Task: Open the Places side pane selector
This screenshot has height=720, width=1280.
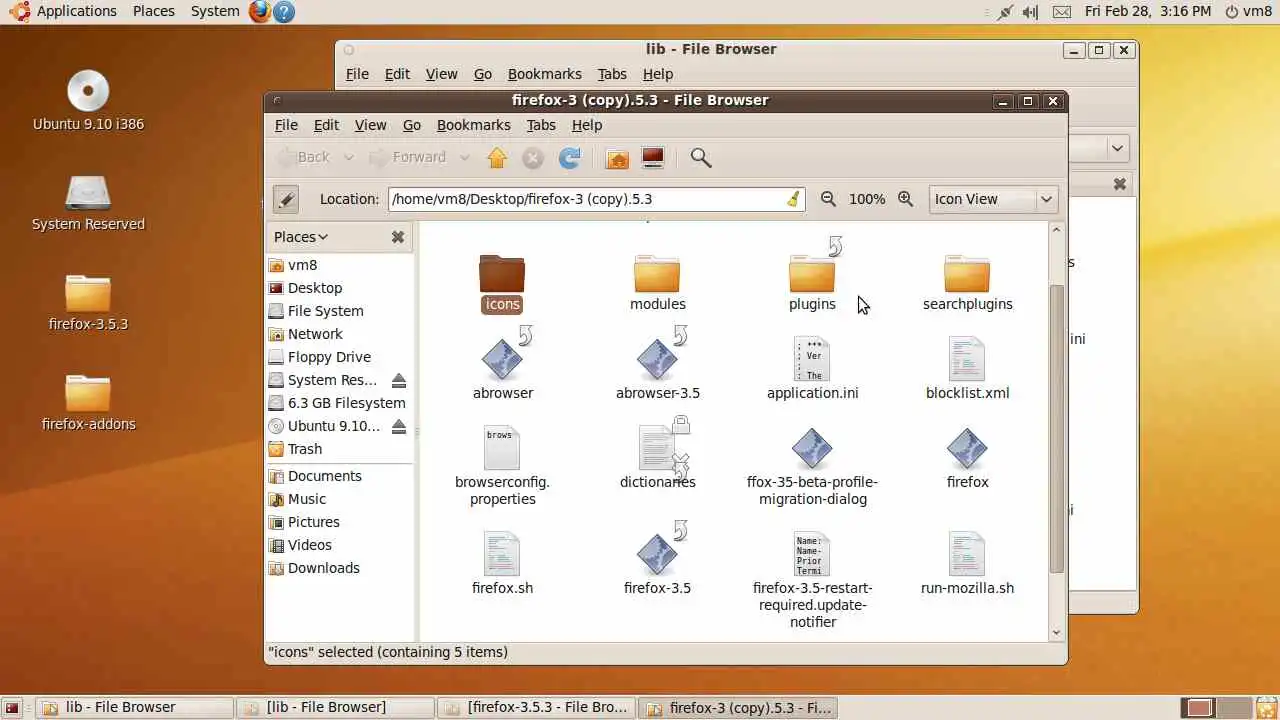Action: coord(301,237)
